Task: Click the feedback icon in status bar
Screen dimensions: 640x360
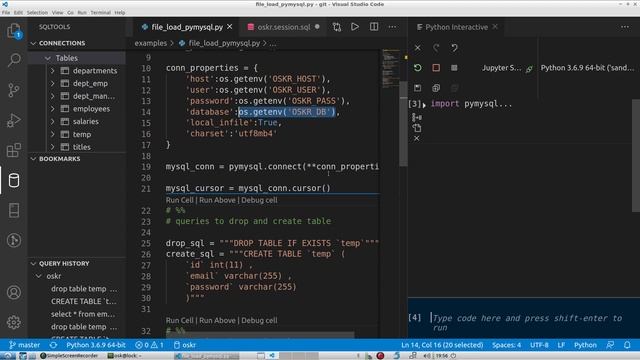Action: point(610,345)
